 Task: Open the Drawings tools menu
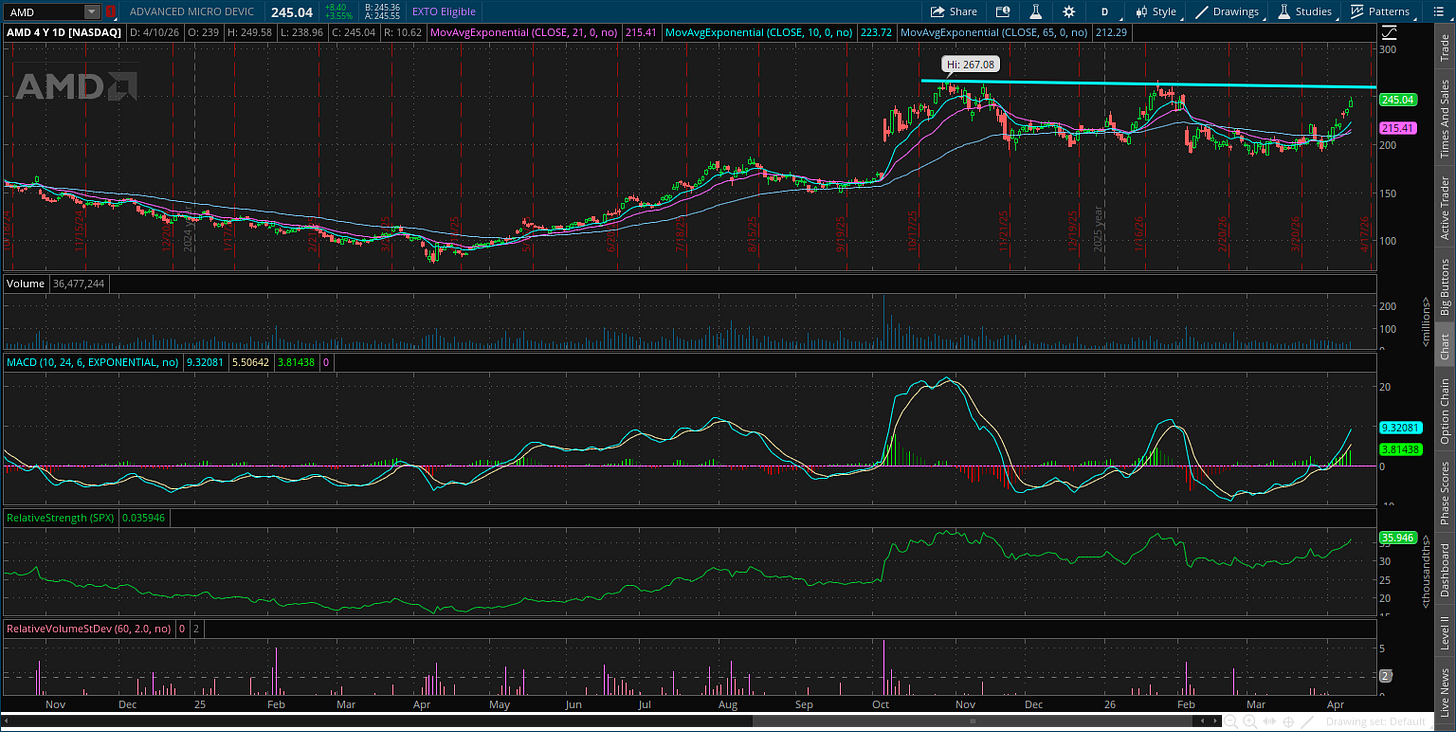coord(1227,12)
